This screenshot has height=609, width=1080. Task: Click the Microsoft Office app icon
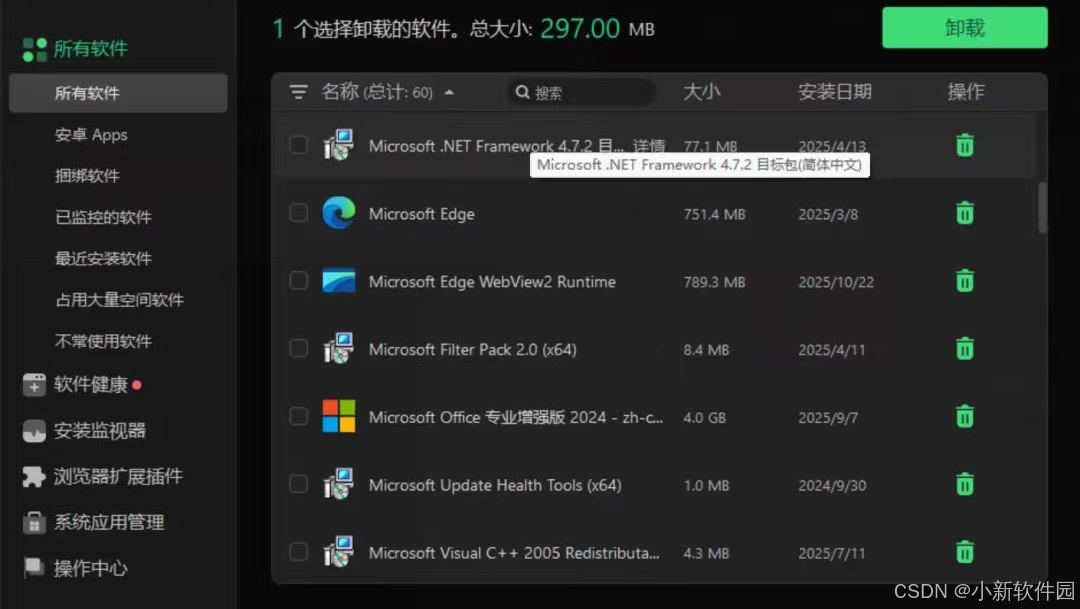pyautogui.click(x=339, y=417)
